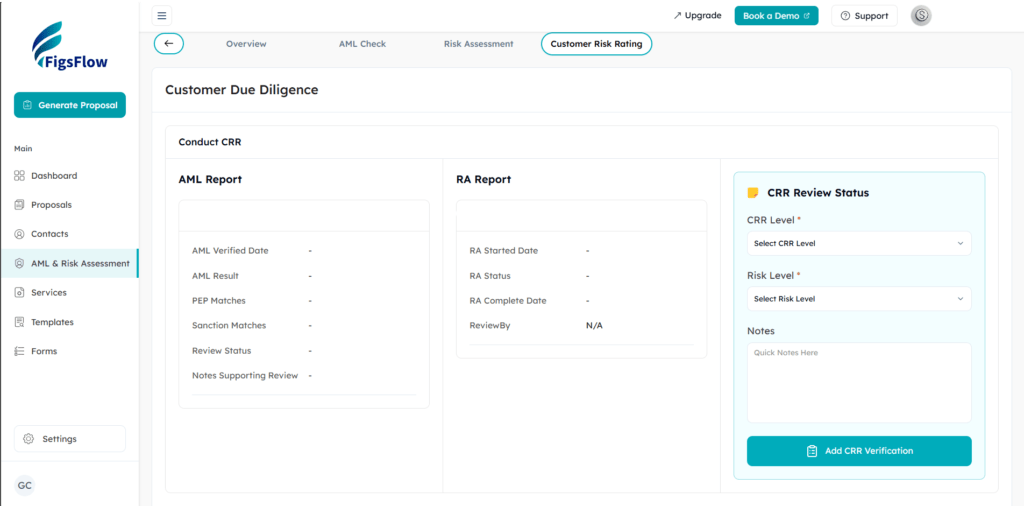
Task: Click into the Quick Notes text area
Action: tap(859, 383)
